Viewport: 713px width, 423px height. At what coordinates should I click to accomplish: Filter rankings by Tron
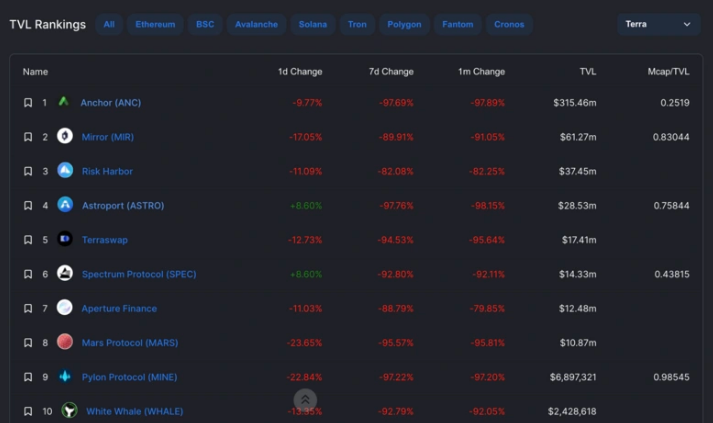pyautogui.click(x=357, y=24)
